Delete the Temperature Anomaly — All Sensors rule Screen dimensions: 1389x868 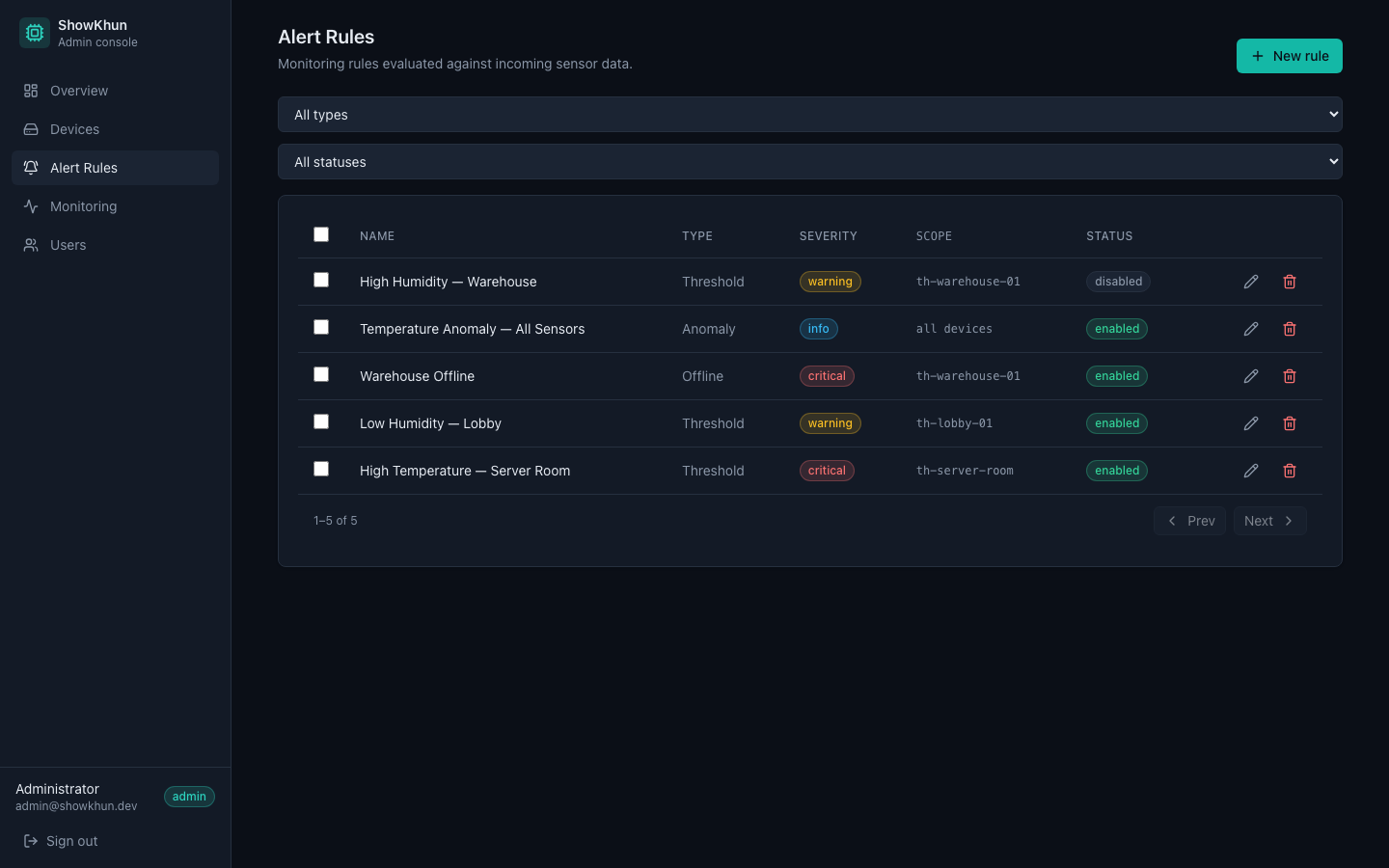[1290, 329]
